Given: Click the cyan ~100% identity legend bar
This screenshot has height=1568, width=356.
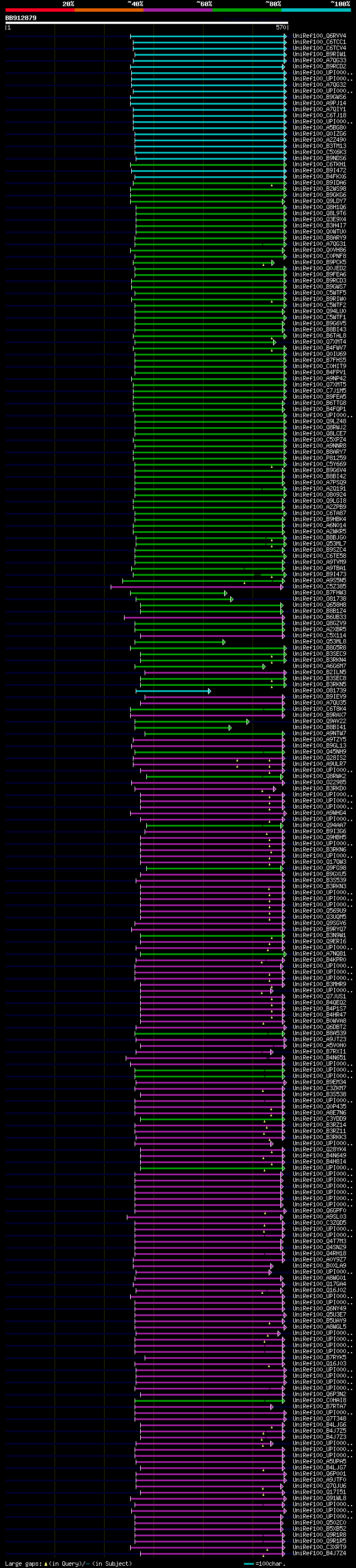Looking at the screenshot, I should coord(316,10).
